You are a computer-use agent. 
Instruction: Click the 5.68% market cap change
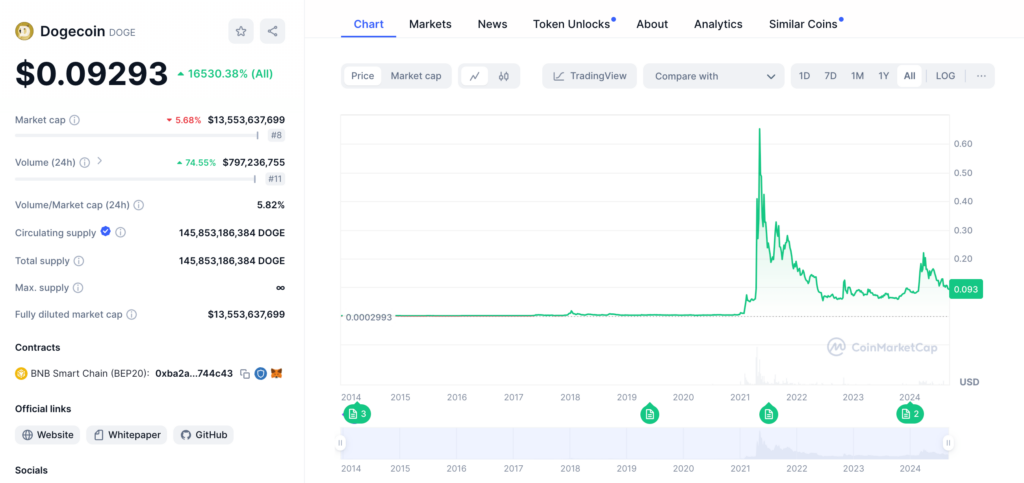pyautogui.click(x=188, y=120)
